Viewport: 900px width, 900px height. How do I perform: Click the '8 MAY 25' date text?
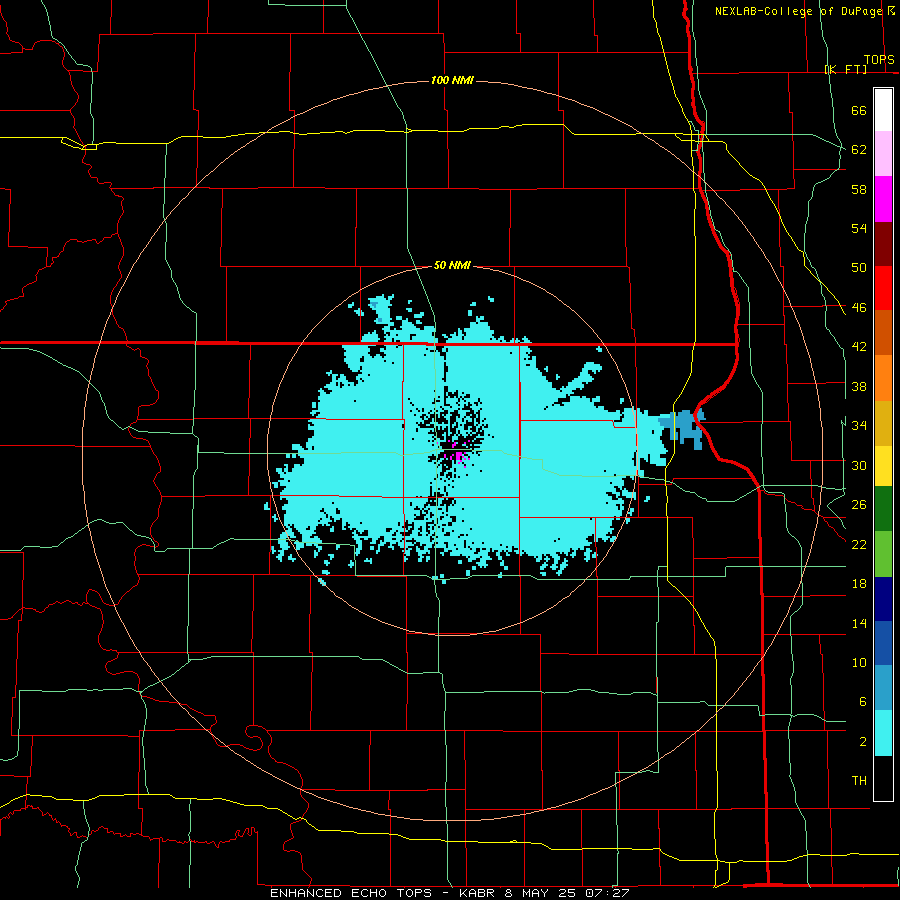click(541, 893)
